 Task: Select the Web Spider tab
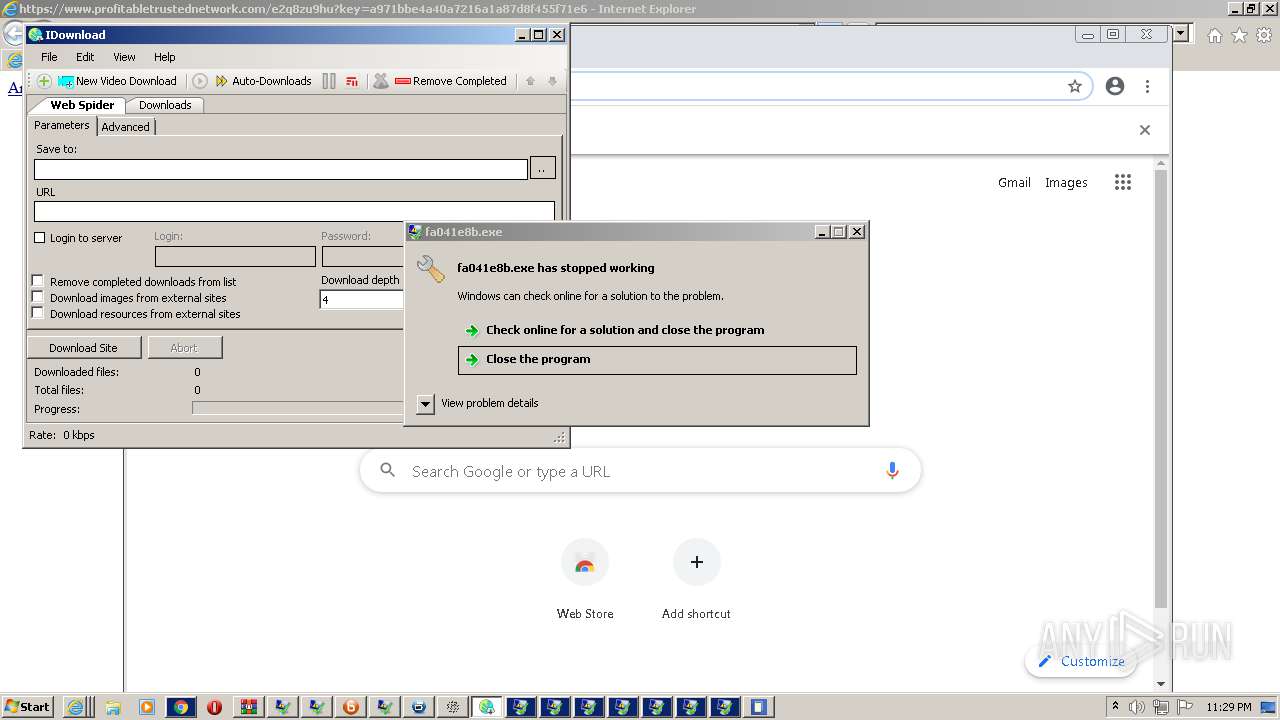82,105
